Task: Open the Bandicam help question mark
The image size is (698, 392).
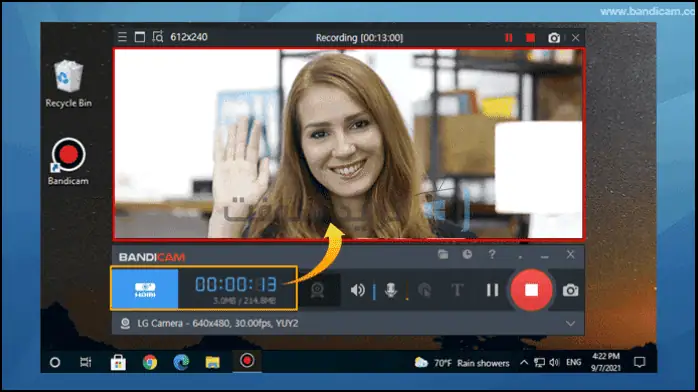Action: click(x=492, y=255)
